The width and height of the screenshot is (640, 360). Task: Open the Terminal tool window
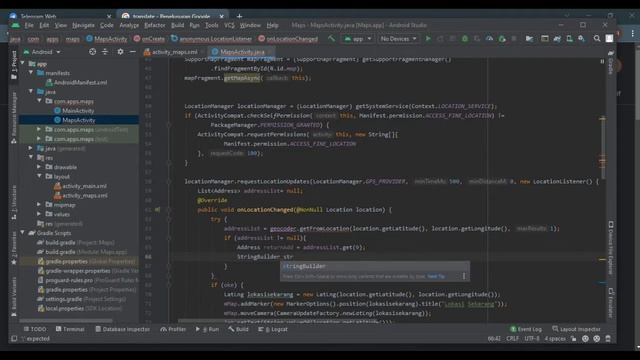tap(70, 329)
